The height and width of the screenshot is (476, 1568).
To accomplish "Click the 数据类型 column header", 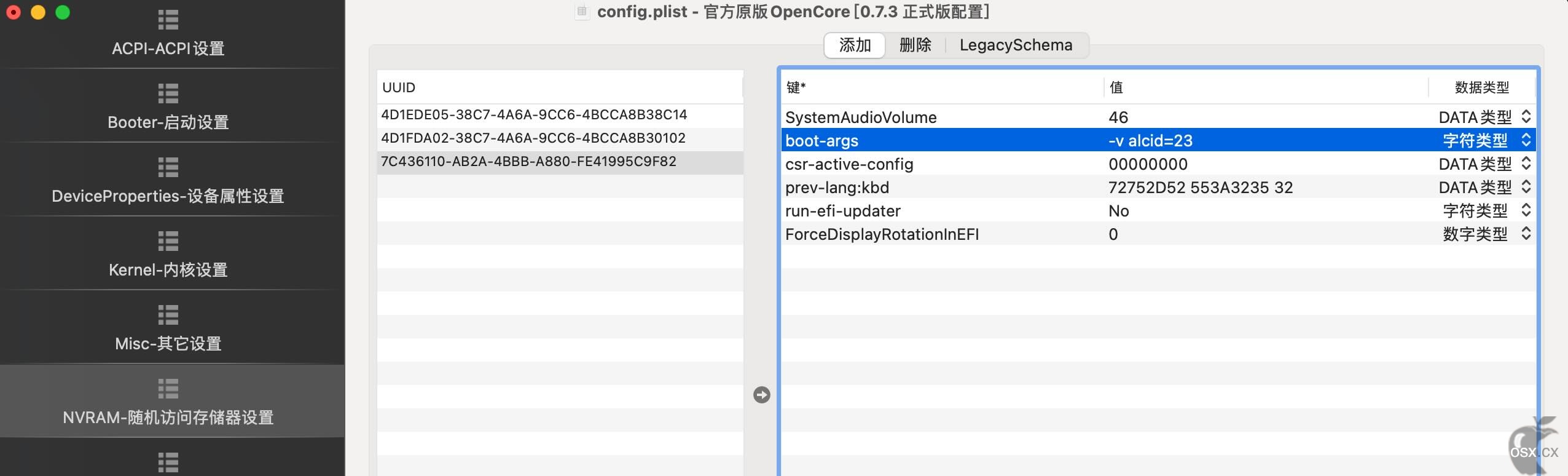I will coord(1481,87).
